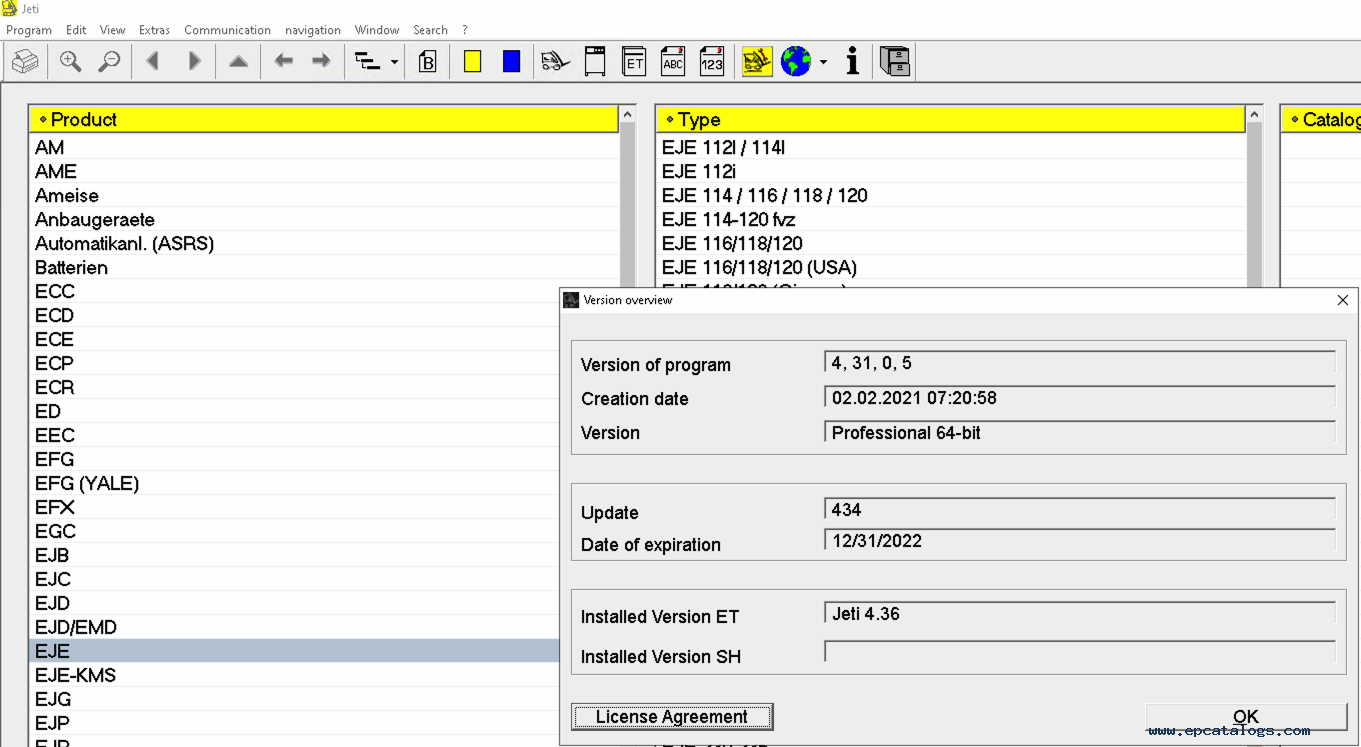Open the Communication menu

tap(227, 30)
